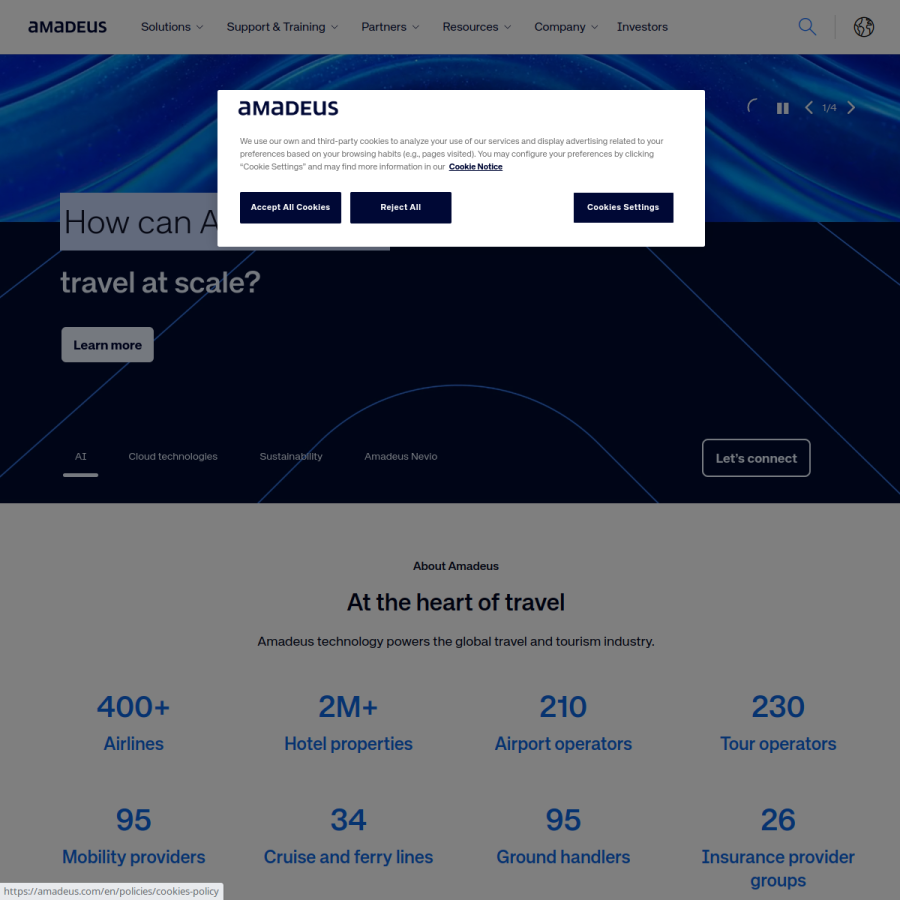Click the 1/4 slide counter
This screenshot has height=900, width=900.
click(x=829, y=108)
